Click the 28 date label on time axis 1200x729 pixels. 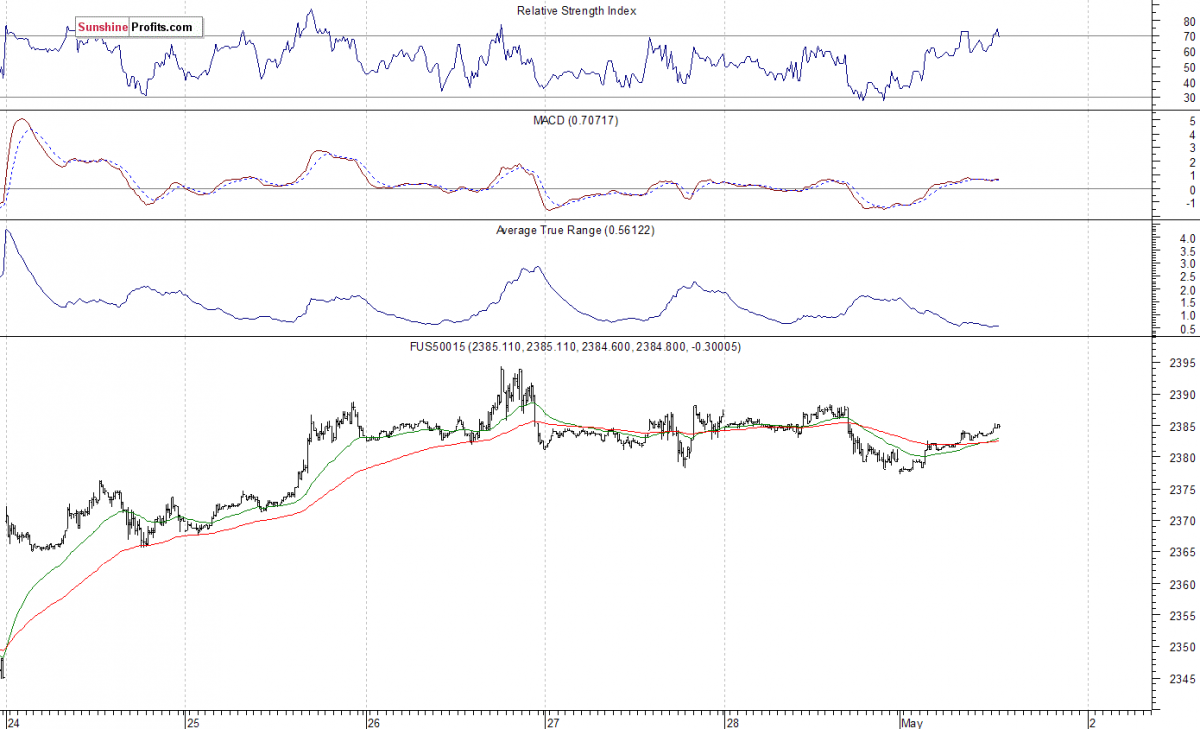(x=733, y=720)
